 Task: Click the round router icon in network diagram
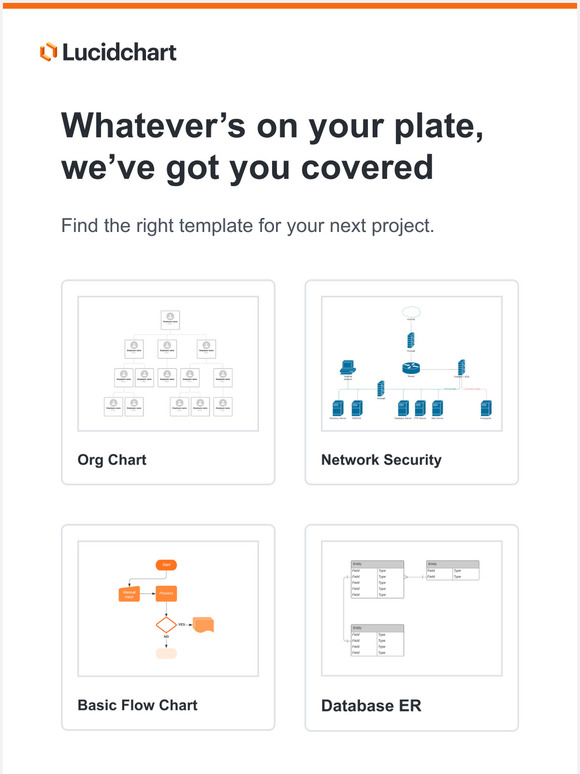click(x=411, y=368)
